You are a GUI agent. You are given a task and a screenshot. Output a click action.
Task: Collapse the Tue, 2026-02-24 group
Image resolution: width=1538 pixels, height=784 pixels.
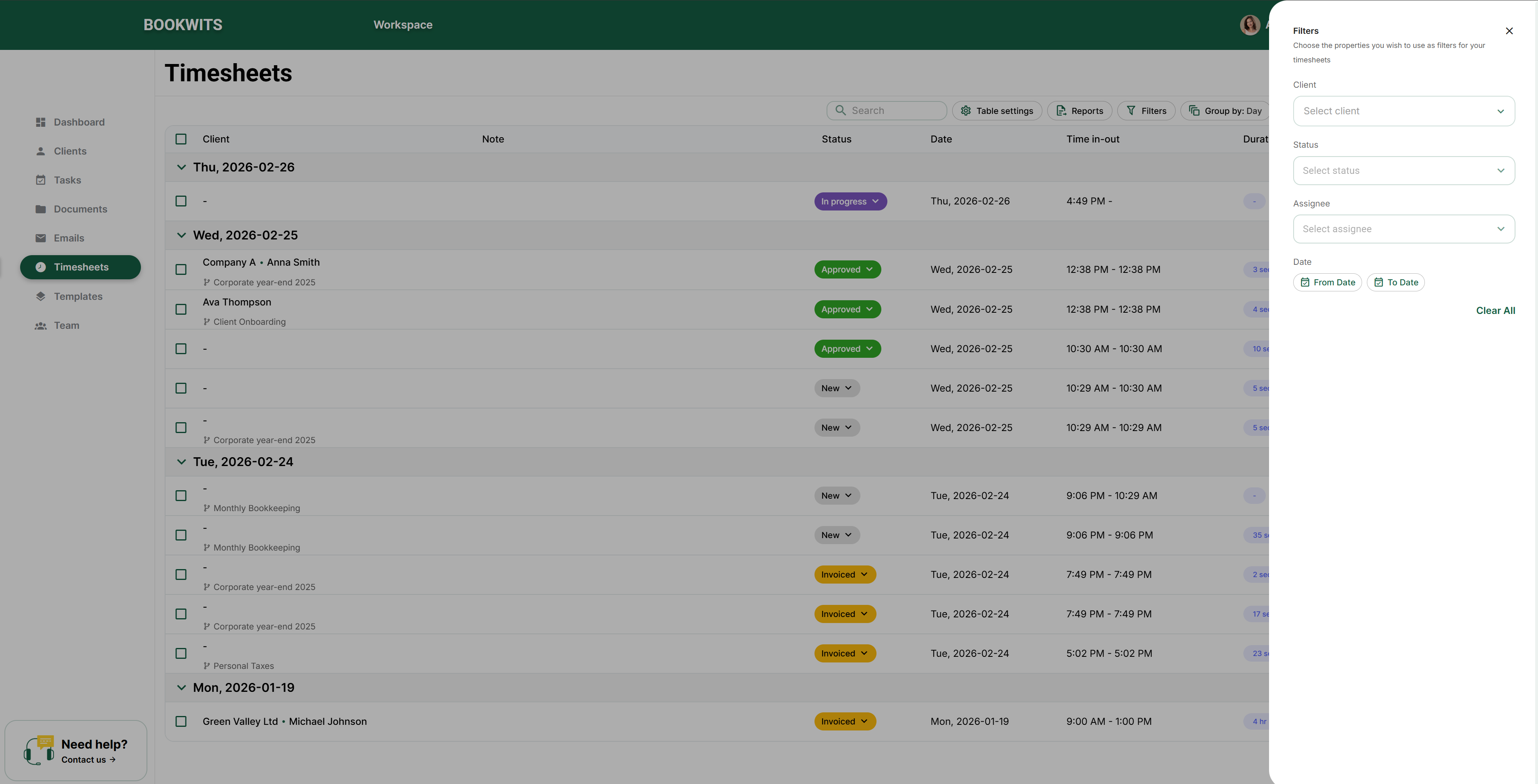[x=182, y=462]
